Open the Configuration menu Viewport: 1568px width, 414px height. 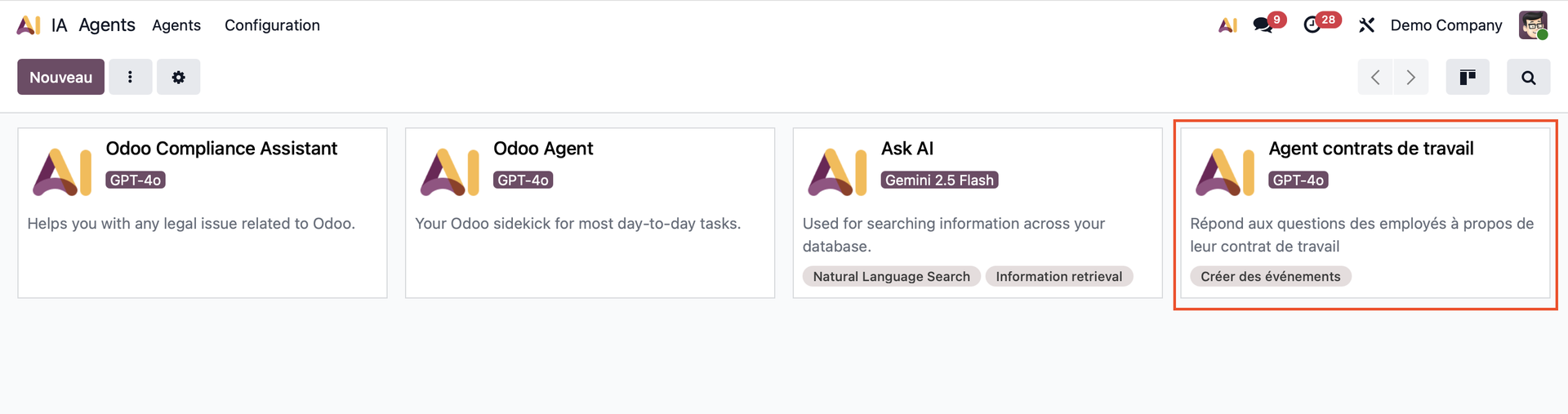[x=272, y=25]
